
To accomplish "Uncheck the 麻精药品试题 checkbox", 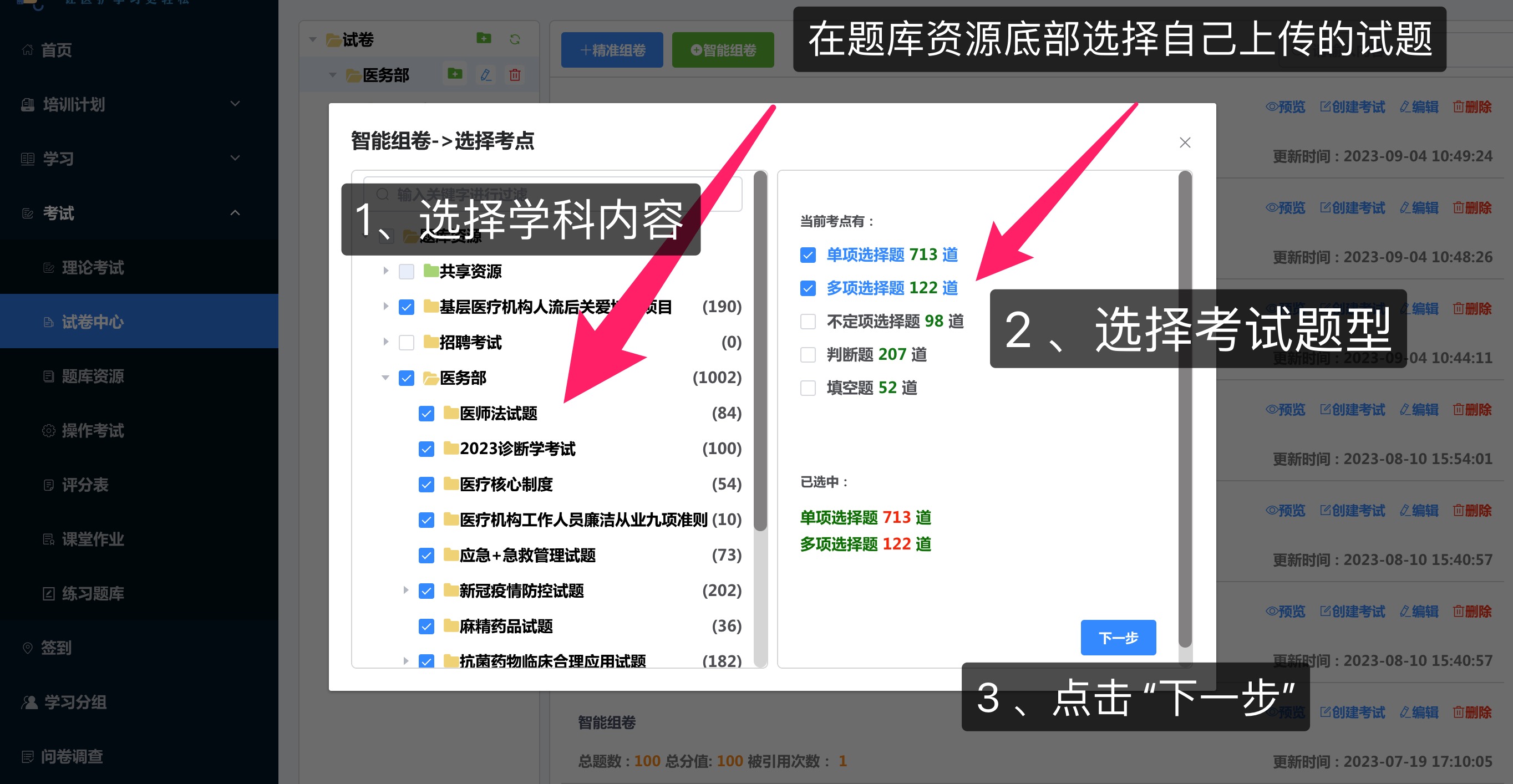I will click(x=427, y=626).
